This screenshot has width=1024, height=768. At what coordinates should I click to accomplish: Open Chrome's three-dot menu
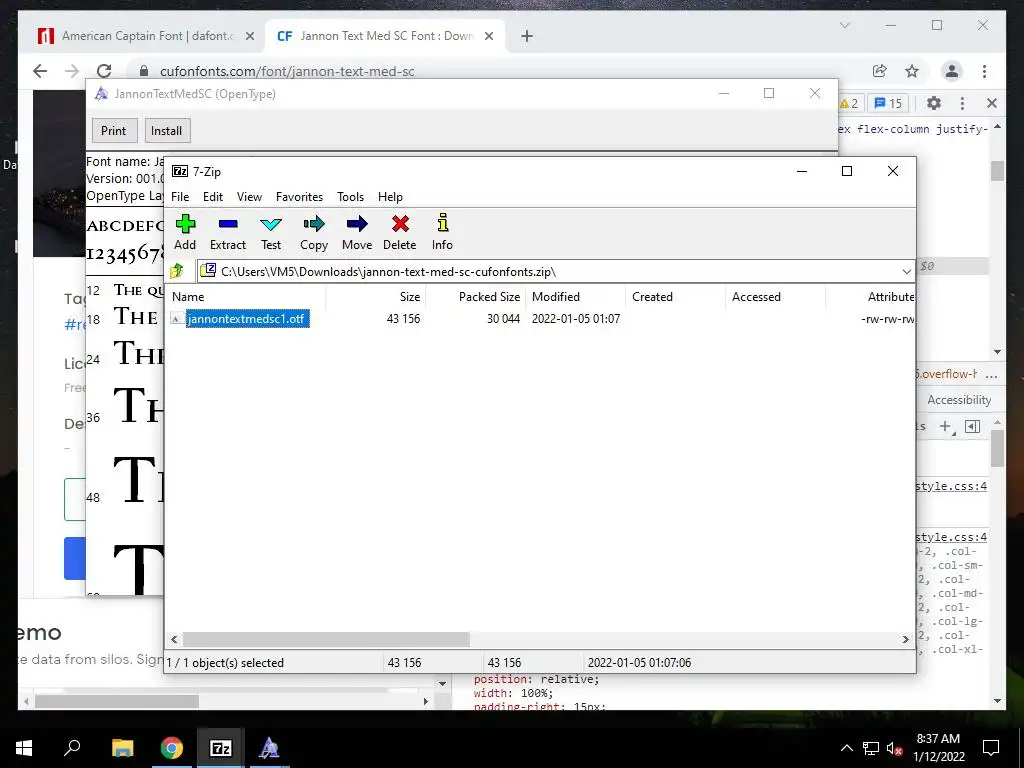point(984,71)
